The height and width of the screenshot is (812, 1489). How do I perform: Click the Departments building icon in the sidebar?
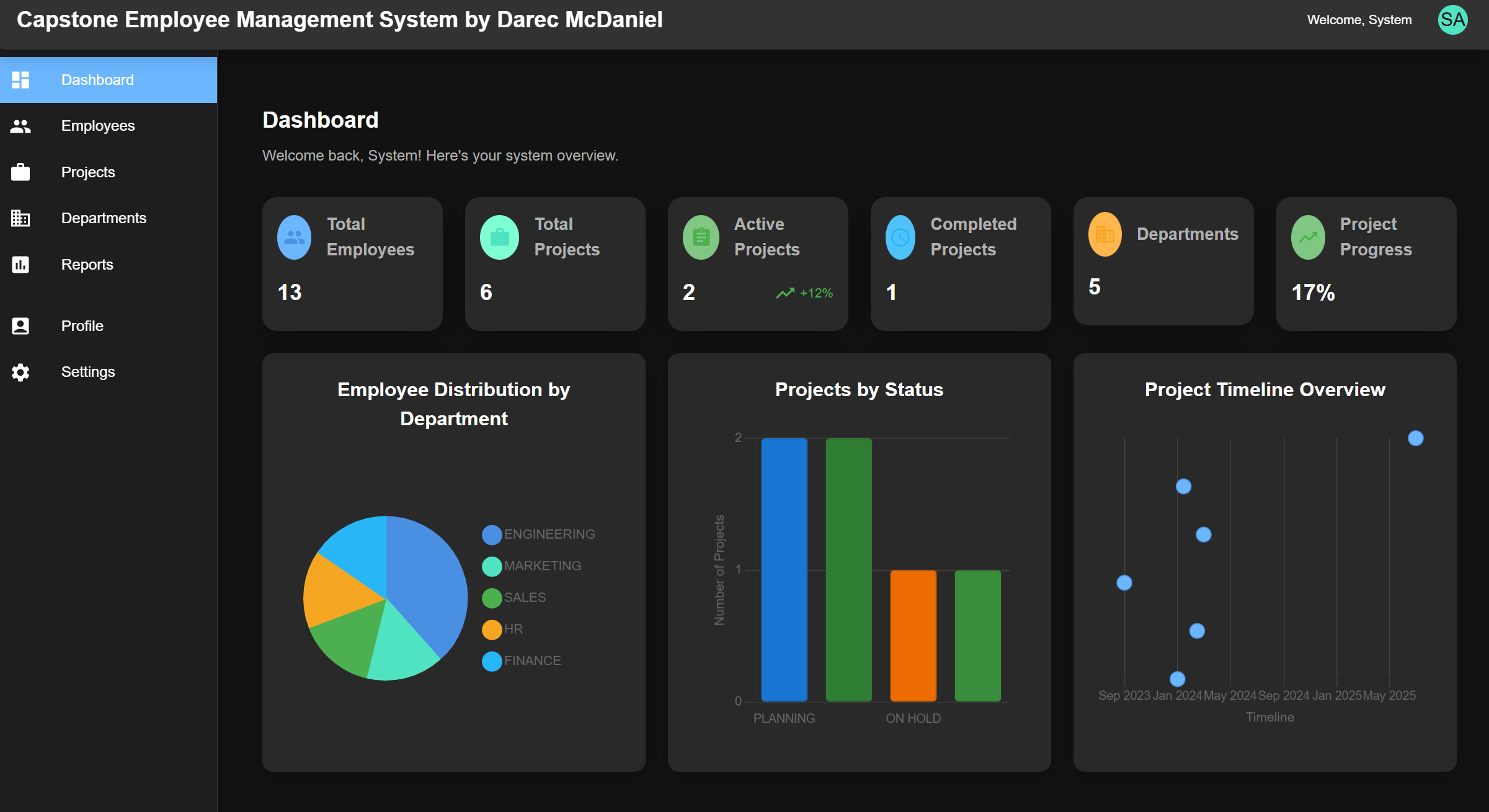(20, 218)
